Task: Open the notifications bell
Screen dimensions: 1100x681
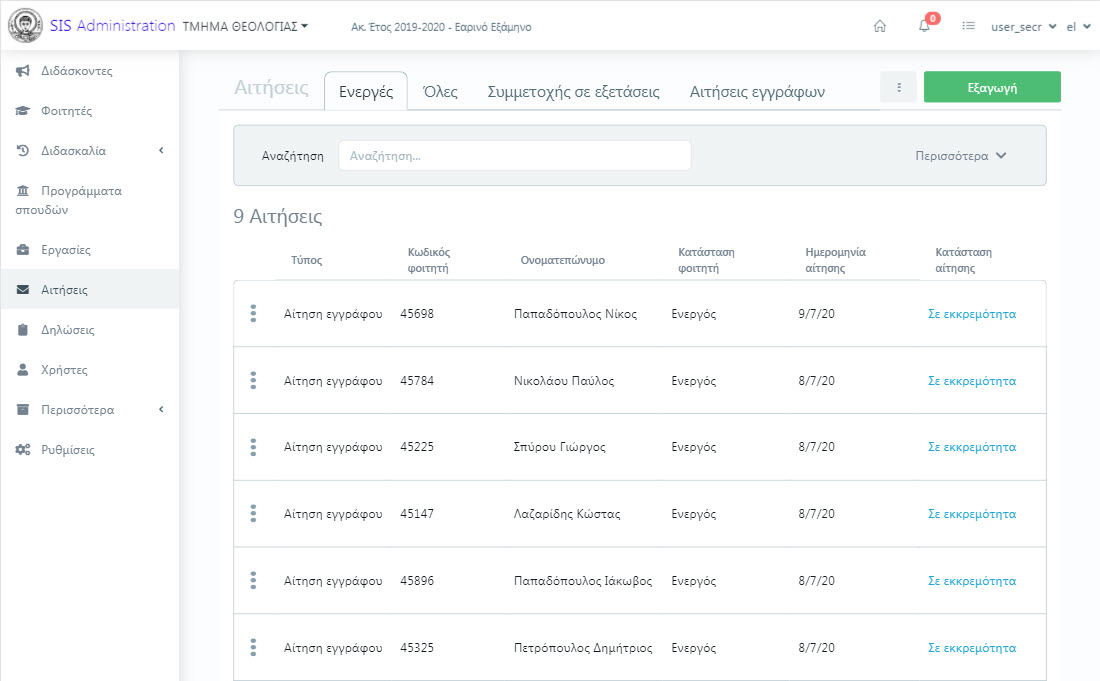Action: pyautogui.click(x=925, y=26)
